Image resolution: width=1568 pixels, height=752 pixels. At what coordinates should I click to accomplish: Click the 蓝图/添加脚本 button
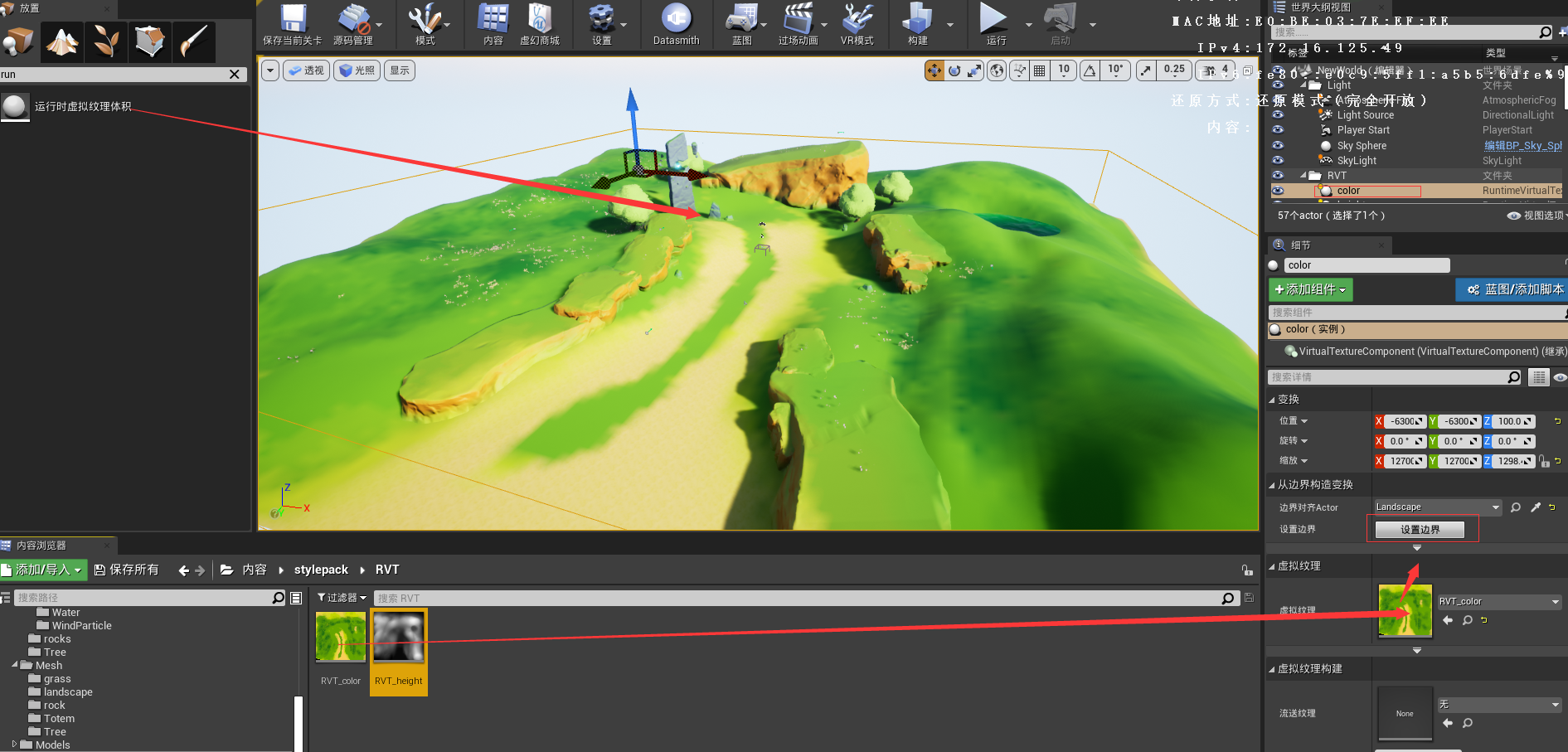pos(1514,289)
